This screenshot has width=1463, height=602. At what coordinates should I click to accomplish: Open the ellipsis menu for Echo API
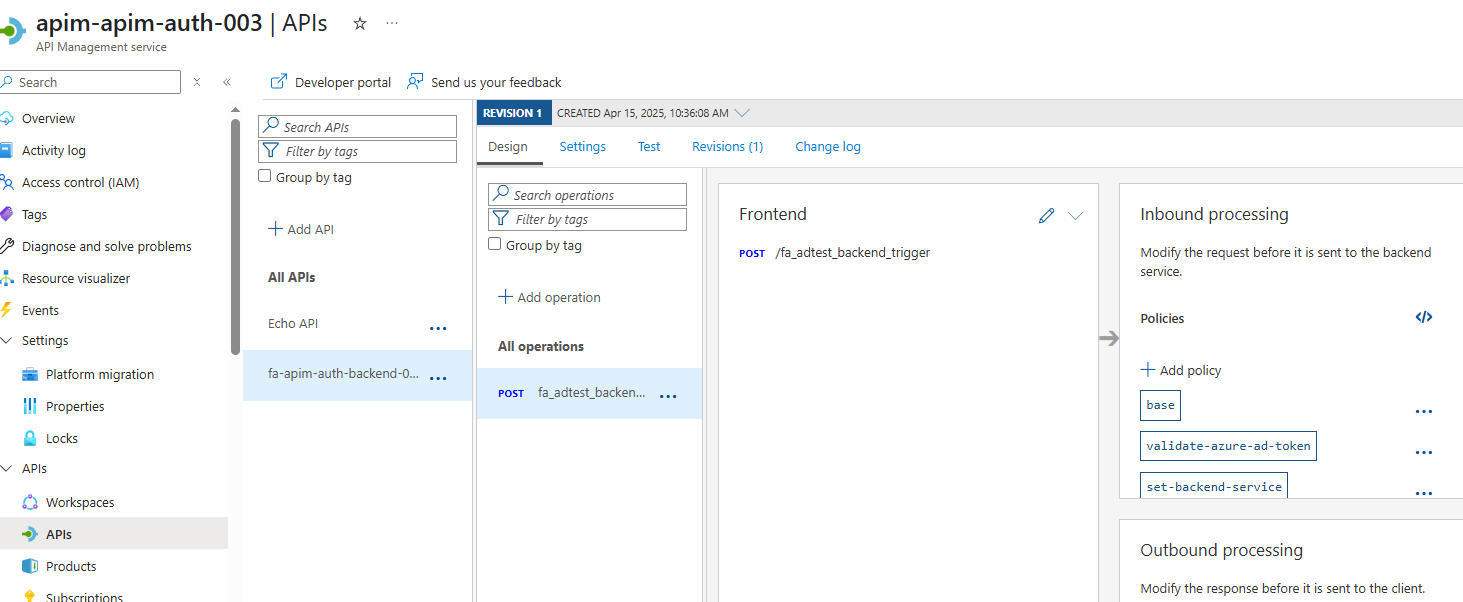pos(438,327)
